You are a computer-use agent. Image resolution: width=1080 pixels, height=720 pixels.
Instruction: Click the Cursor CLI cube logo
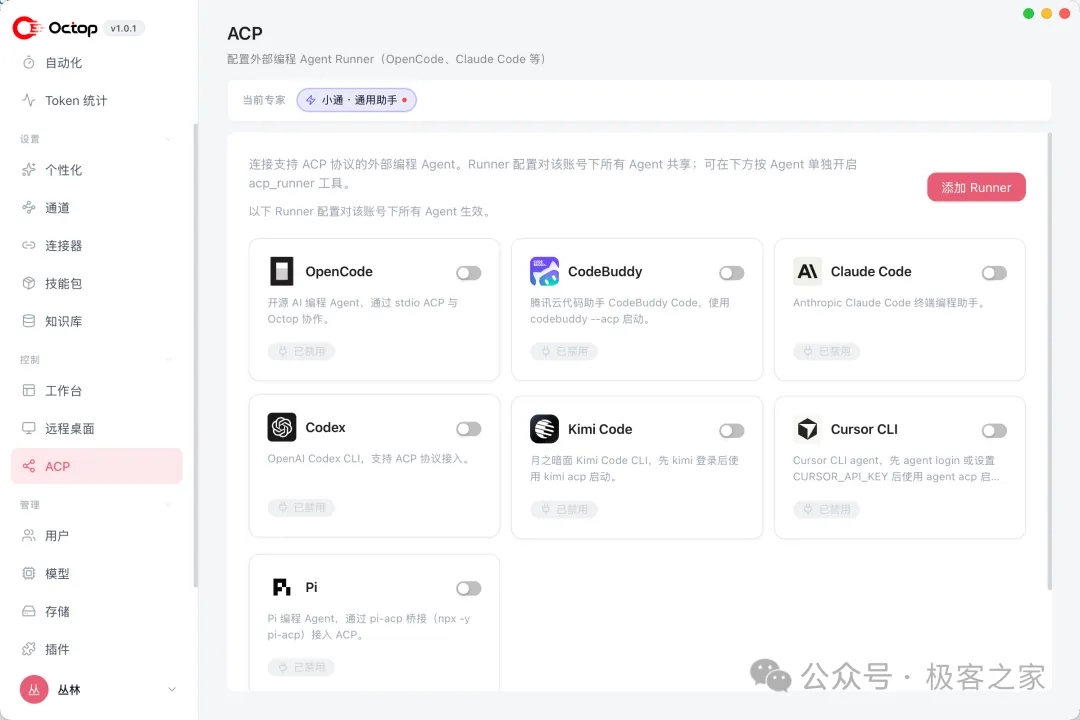(807, 429)
